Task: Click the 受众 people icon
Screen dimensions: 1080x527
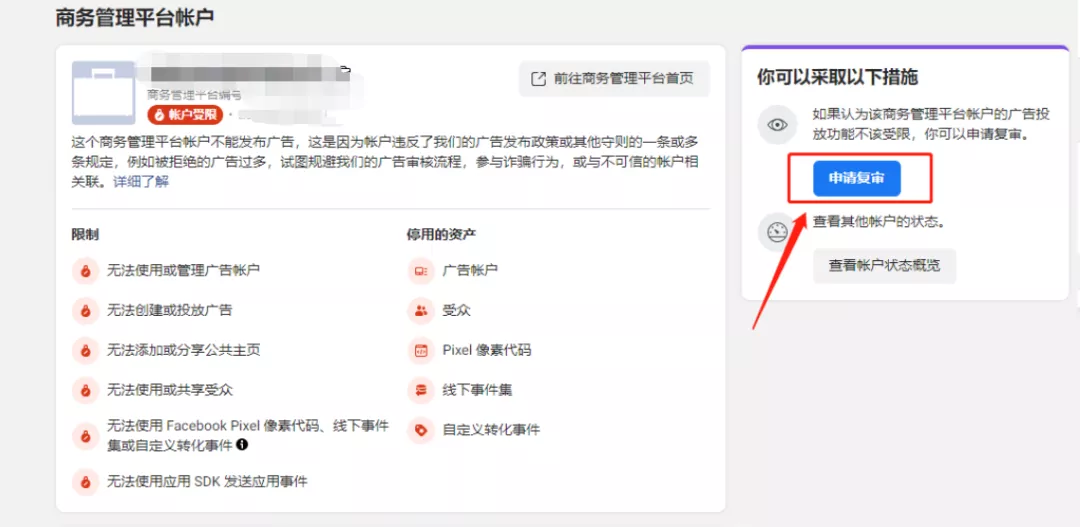Action: (420, 311)
